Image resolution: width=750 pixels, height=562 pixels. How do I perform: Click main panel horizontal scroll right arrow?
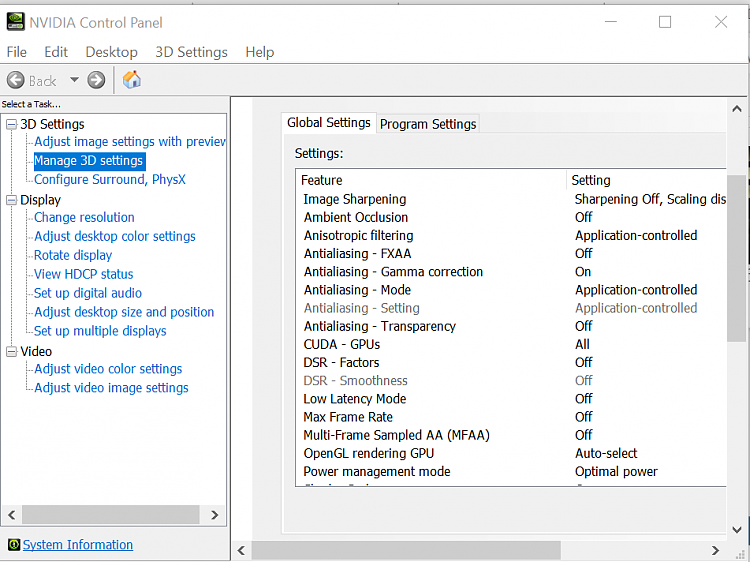(x=715, y=551)
